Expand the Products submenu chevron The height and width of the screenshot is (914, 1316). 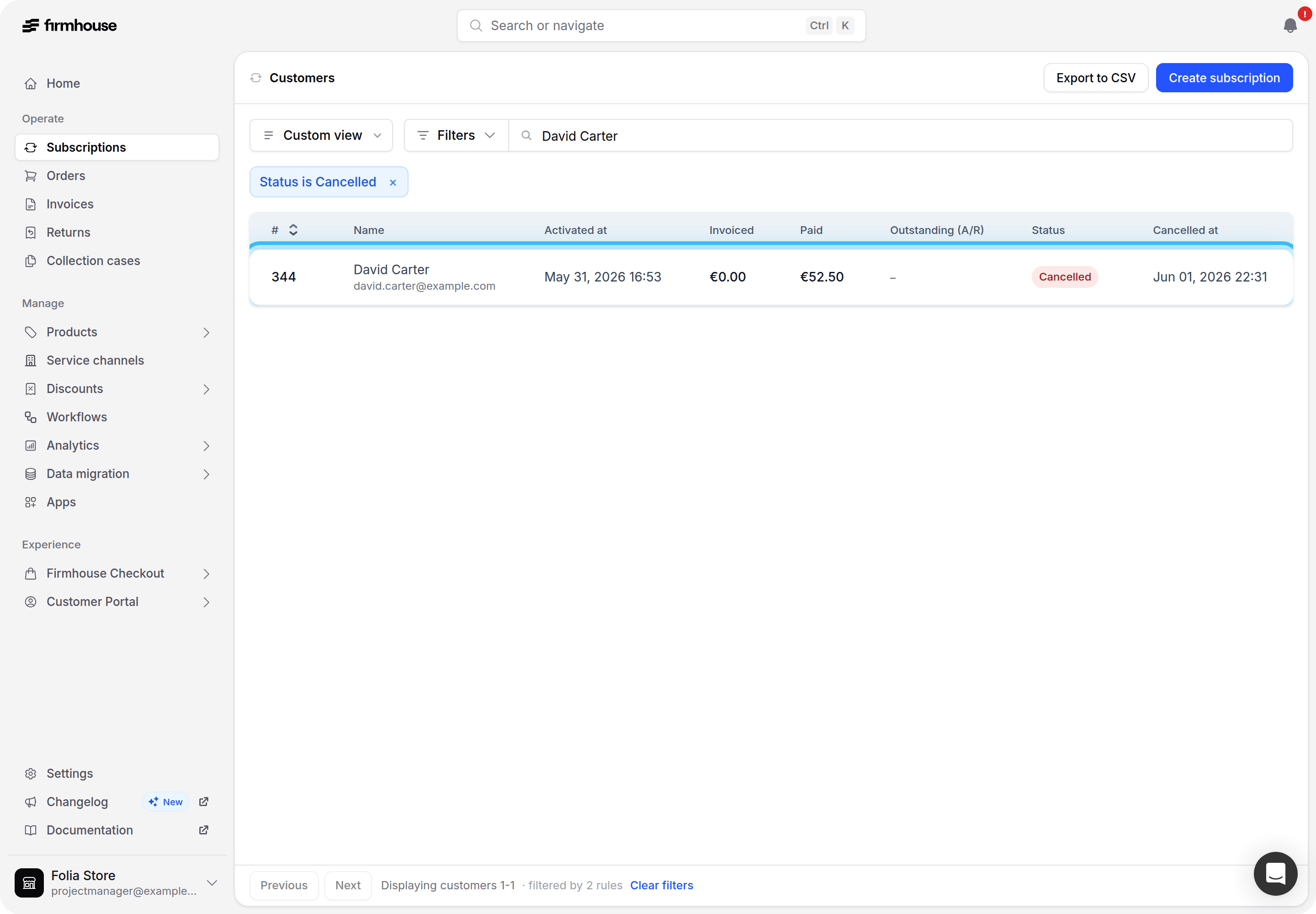(207, 333)
